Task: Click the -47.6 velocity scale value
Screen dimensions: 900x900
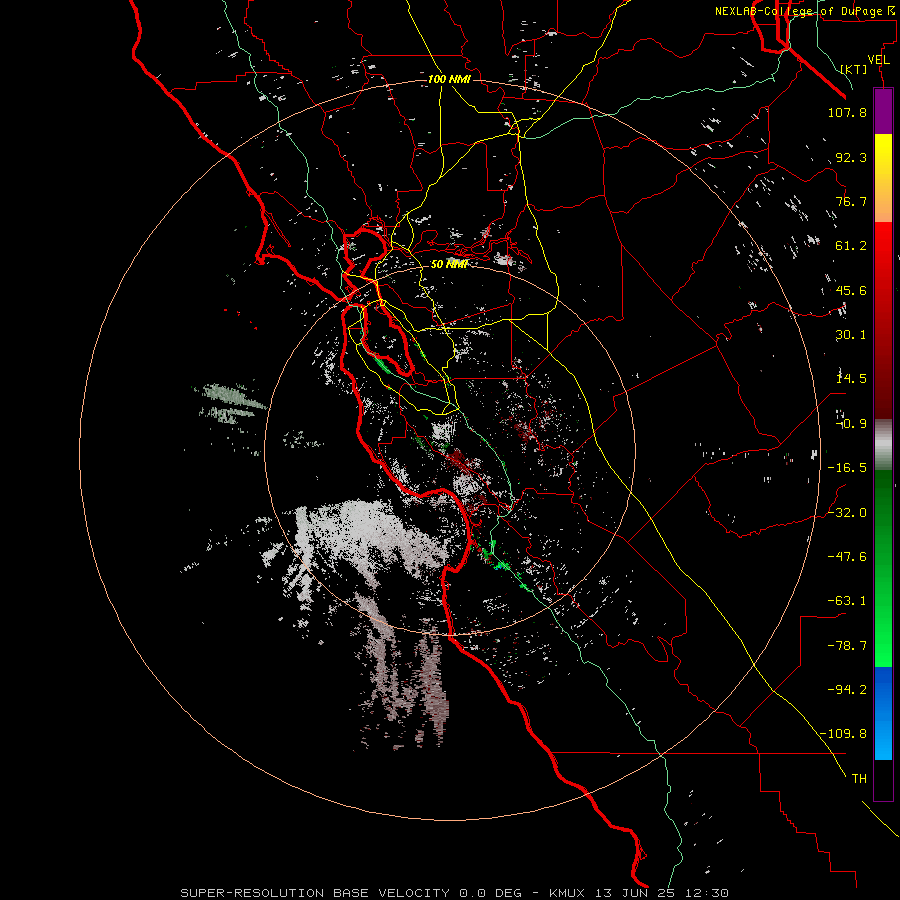Action: pos(847,557)
